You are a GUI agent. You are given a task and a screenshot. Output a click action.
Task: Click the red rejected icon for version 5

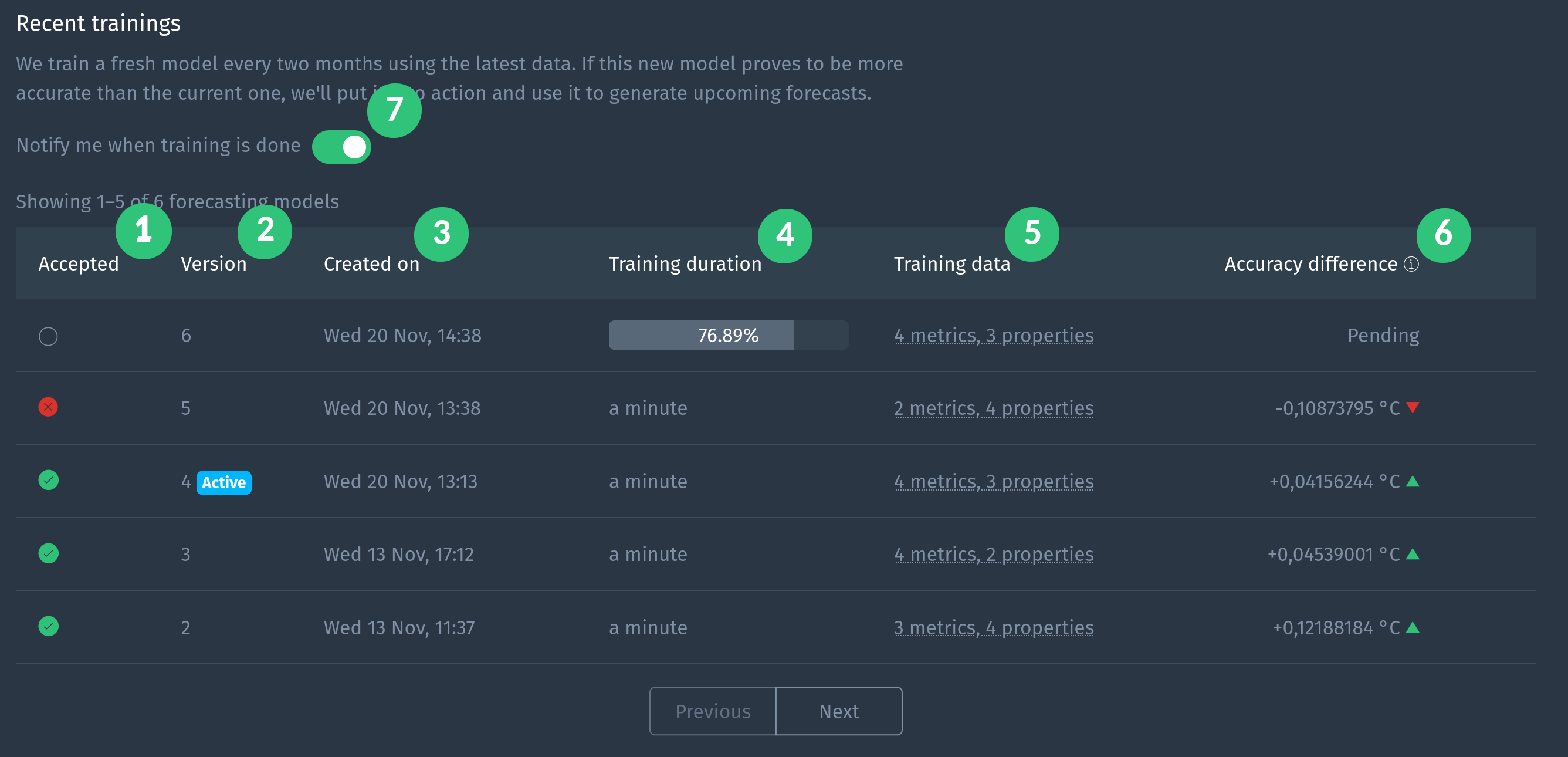click(x=48, y=407)
